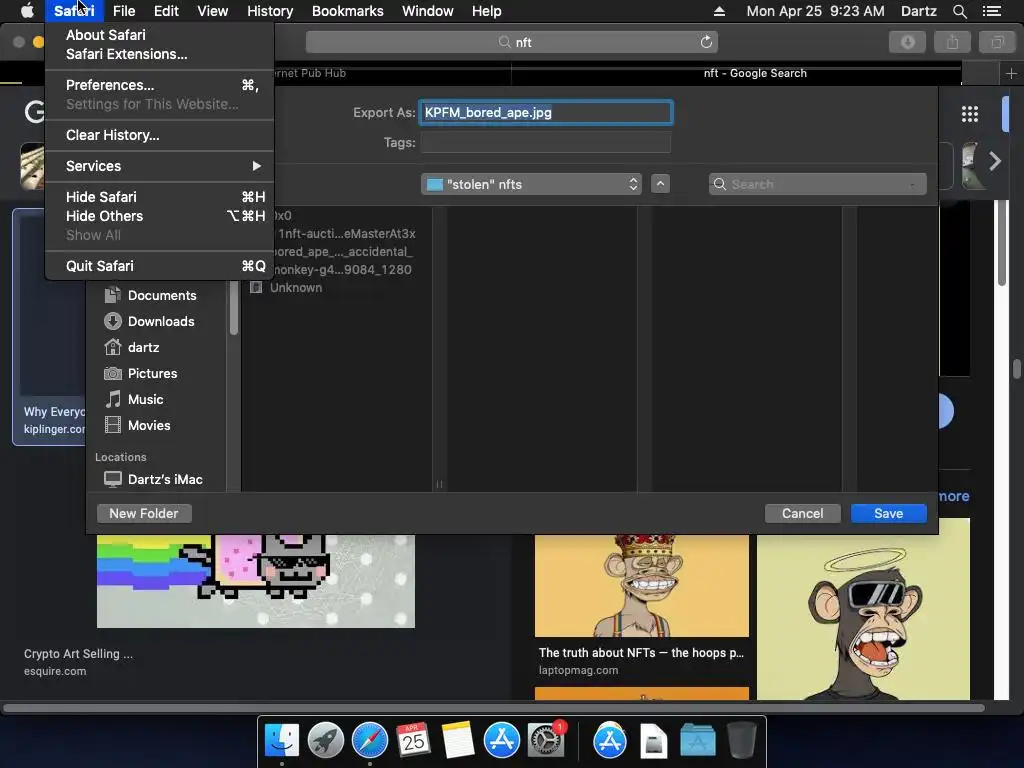Open the Notification Center list icon

992,11
